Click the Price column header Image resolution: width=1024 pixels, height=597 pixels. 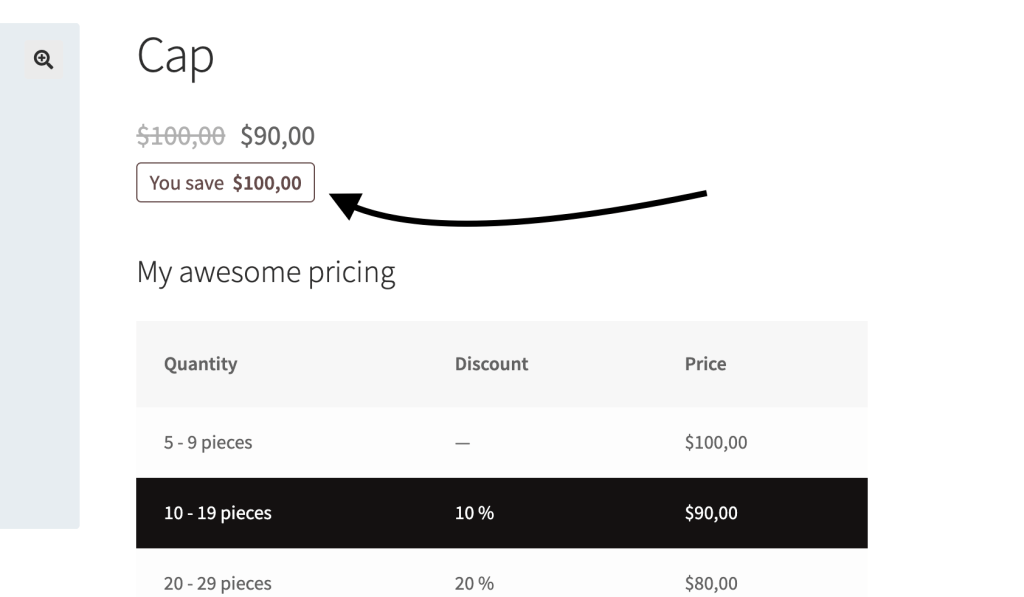(x=705, y=364)
